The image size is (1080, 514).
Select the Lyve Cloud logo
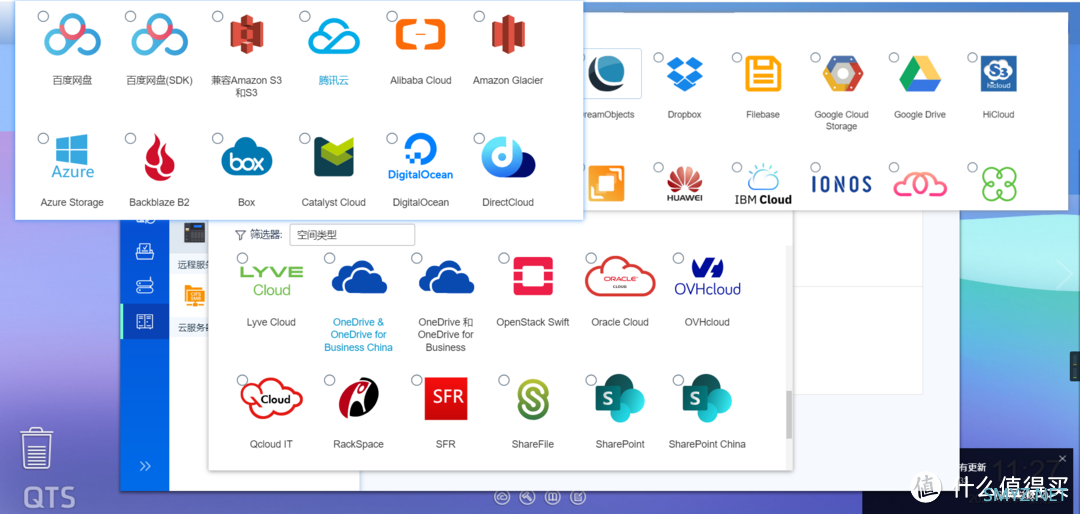(271, 280)
